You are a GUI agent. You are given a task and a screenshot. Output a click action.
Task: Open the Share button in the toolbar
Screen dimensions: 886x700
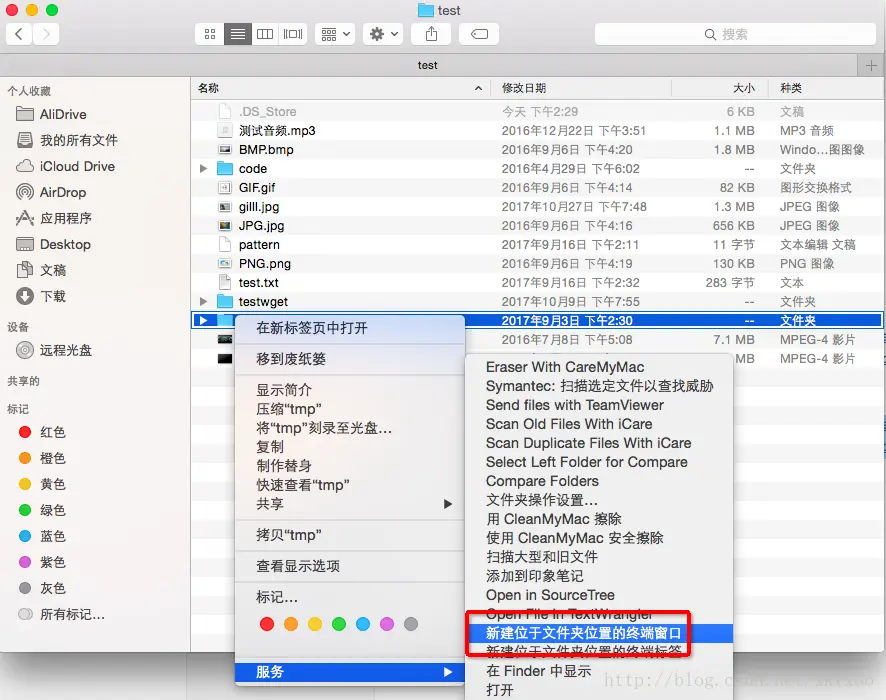tap(431, 33)
